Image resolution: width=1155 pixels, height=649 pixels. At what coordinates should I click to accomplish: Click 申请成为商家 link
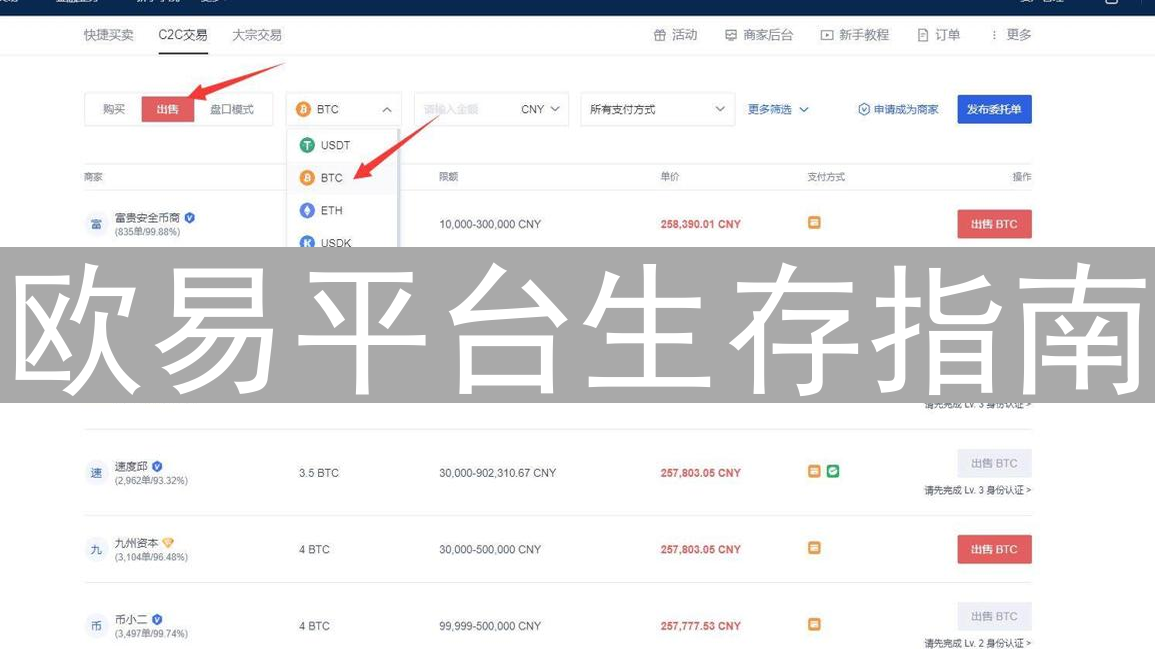point(898,109)
